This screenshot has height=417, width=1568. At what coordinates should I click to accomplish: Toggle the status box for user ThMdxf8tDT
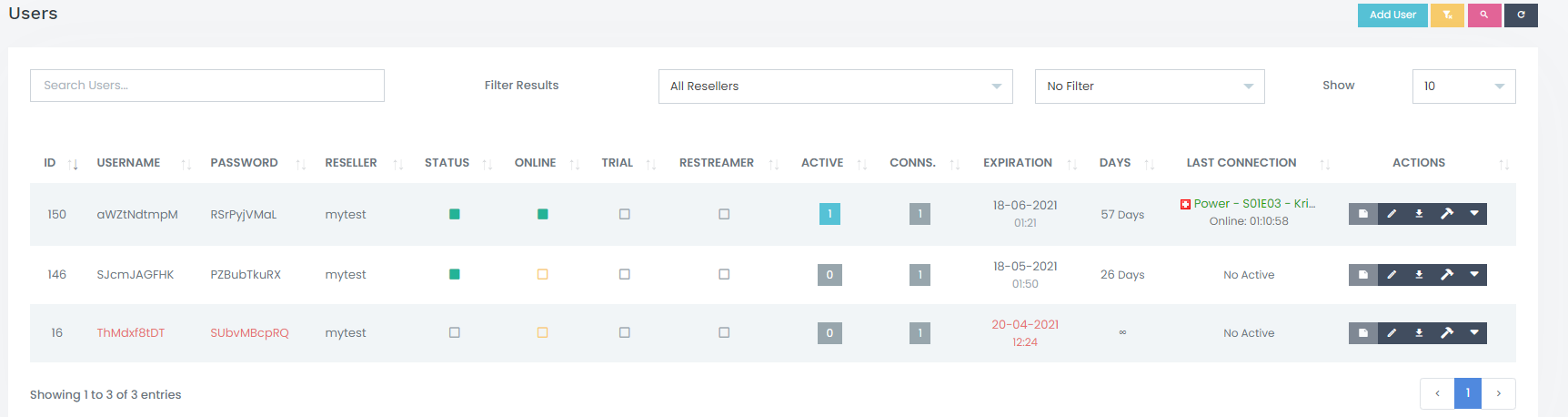[x=454, y=333]
